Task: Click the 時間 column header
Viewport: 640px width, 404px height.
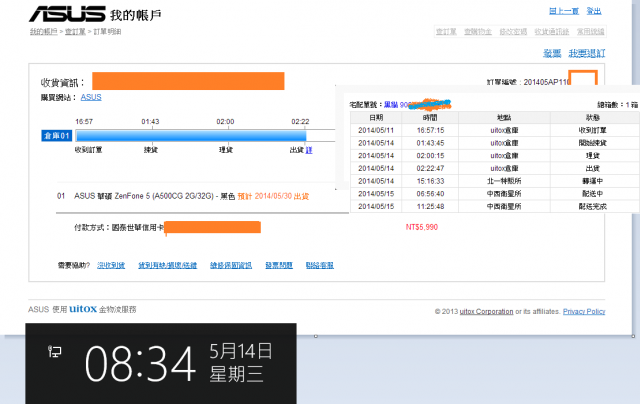Action: pos(430,118)
